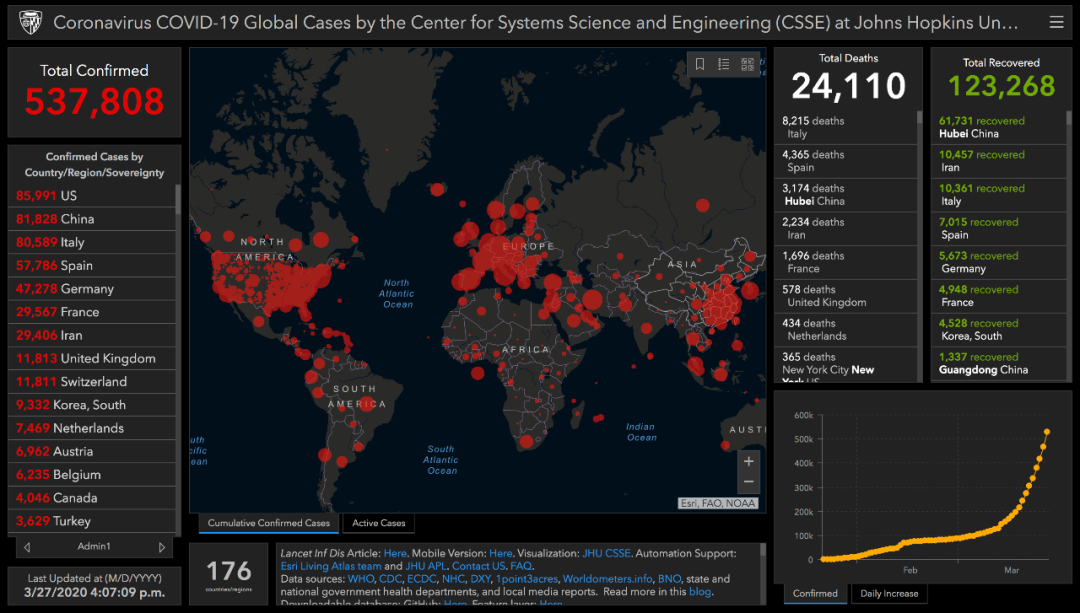Switch chart to Daily Increase tab
1080x613 pixels.
[889, 593]
